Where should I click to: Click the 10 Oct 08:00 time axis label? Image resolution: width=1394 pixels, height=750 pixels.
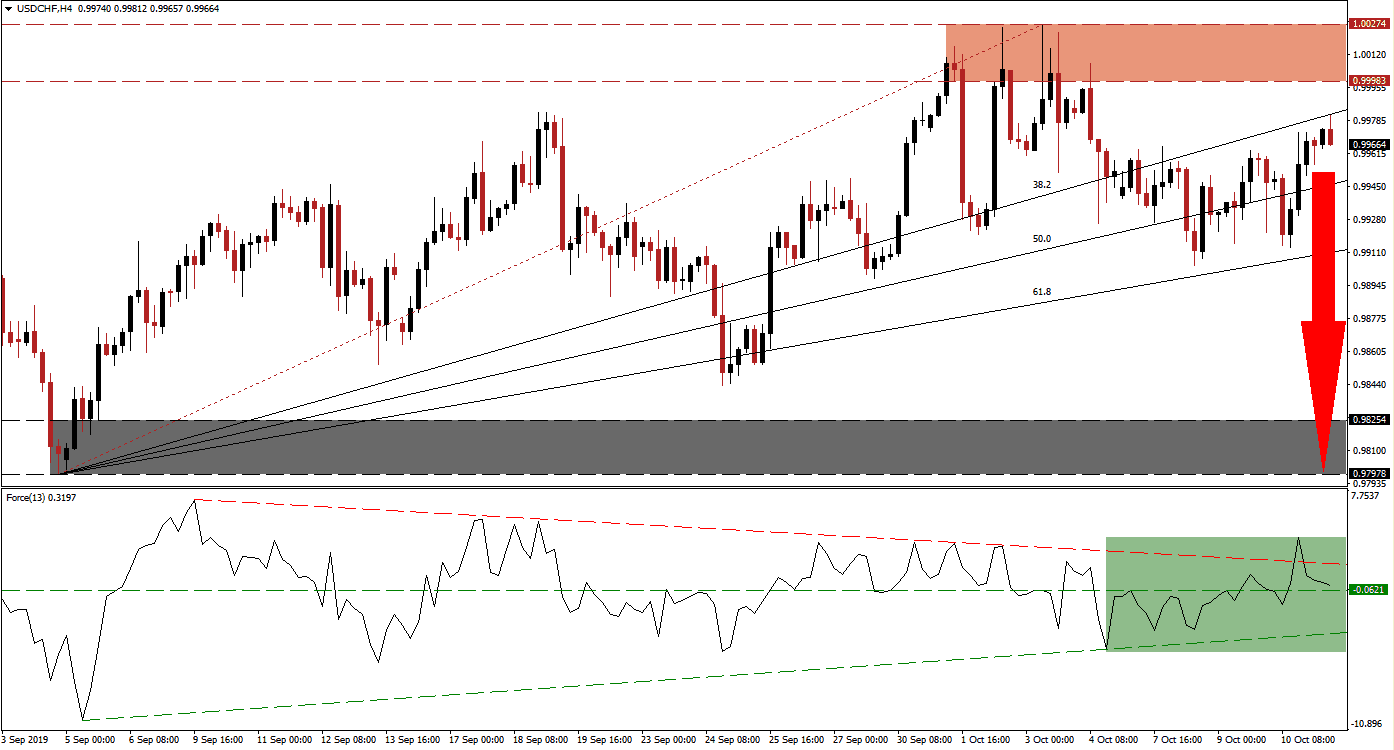1305,740
